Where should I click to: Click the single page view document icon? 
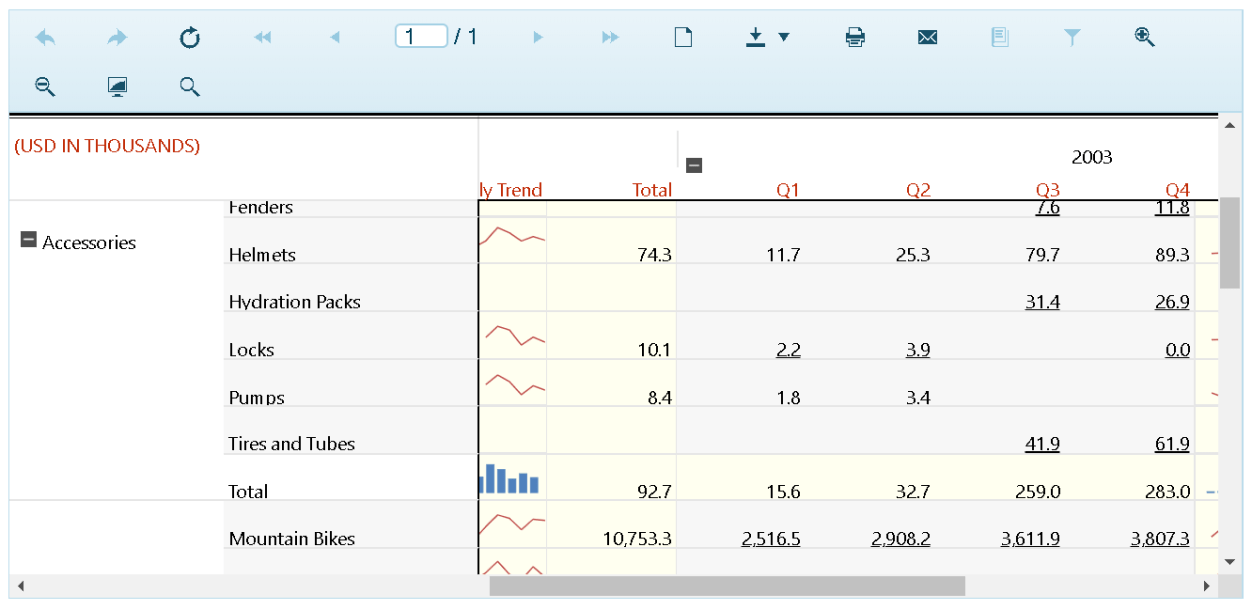[x=683, y=36]
